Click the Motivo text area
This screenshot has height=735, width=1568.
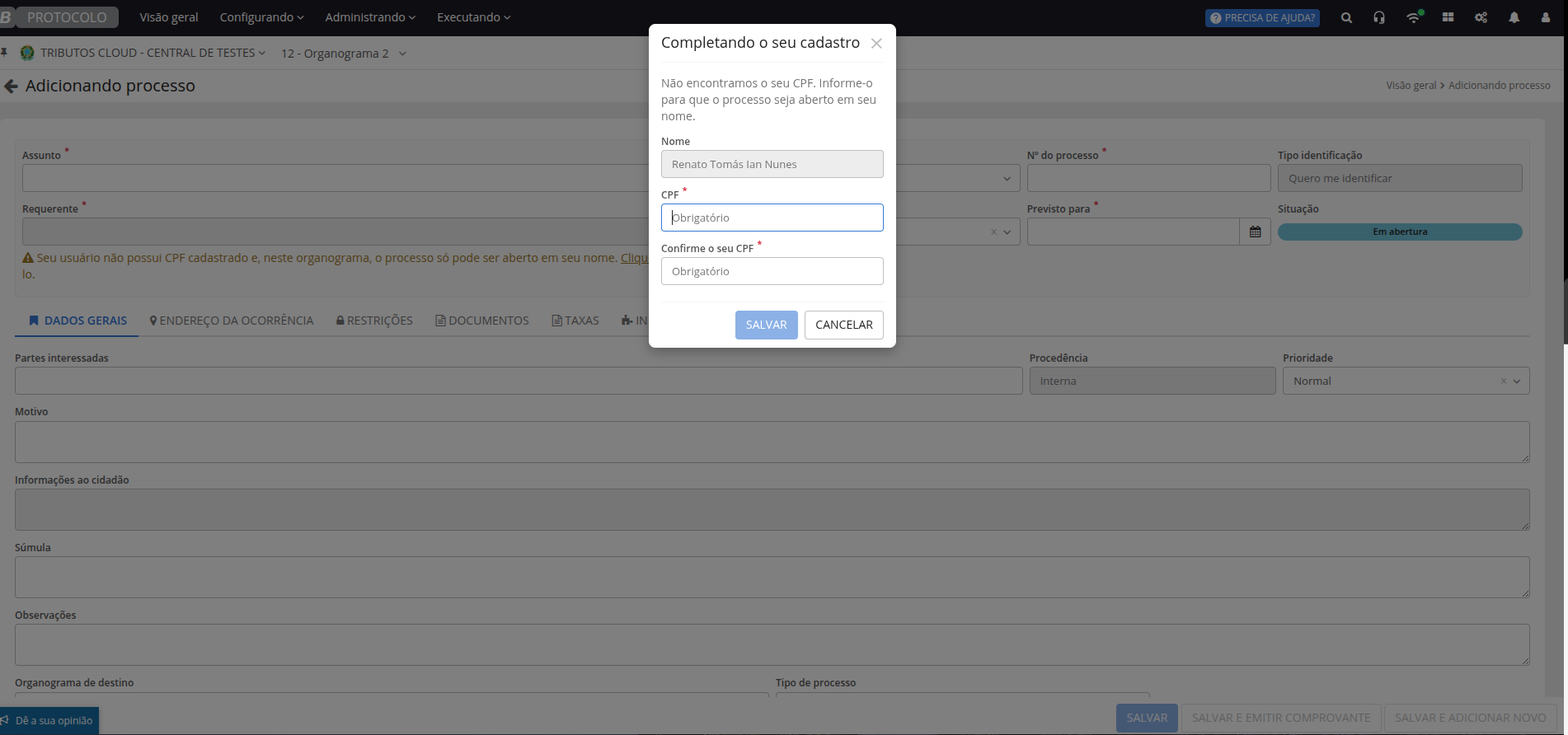pyautogui.click(x=772, y=442)
